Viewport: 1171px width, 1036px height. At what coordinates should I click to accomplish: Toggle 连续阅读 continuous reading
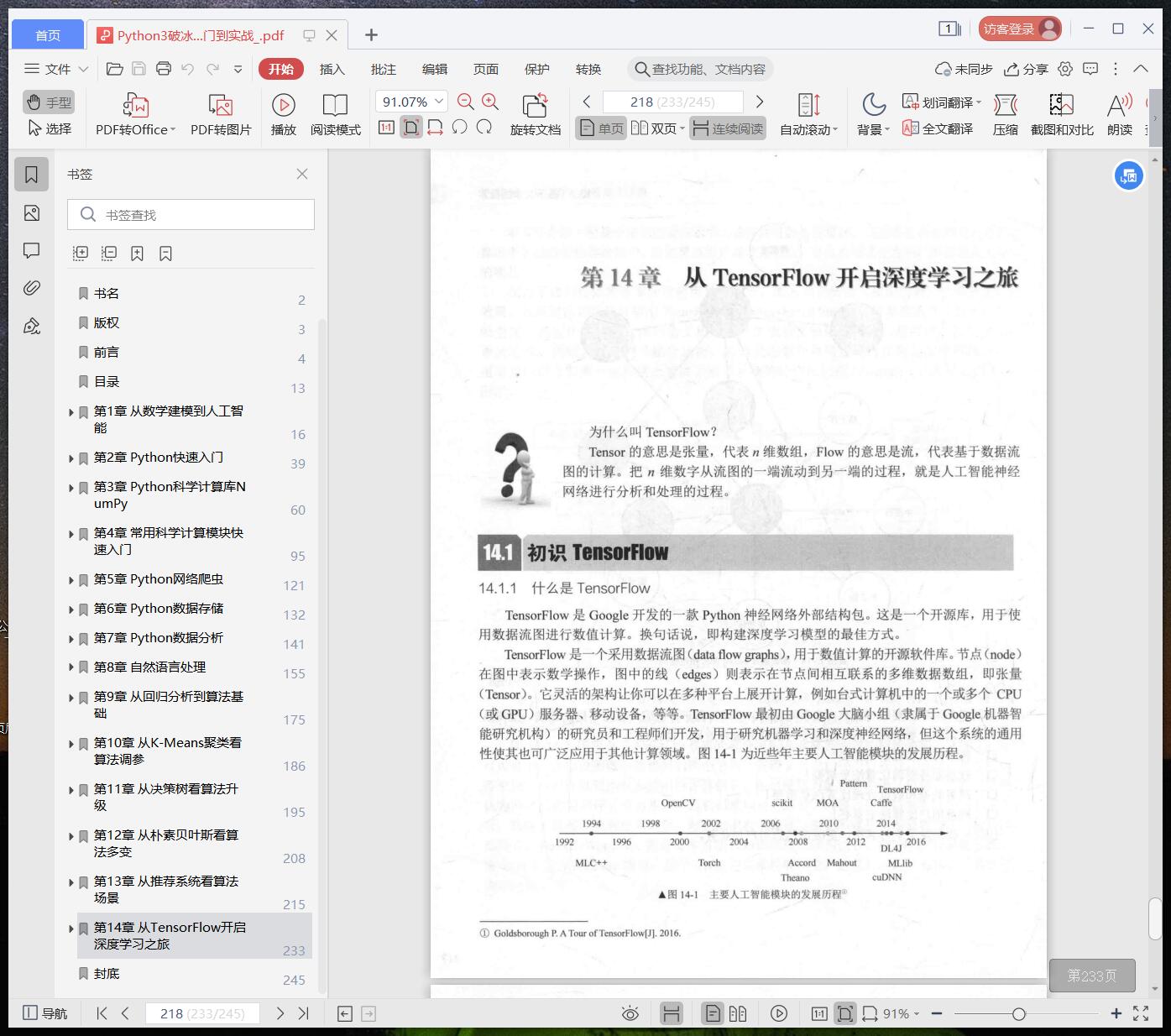pyautogui.click(x=728, y=128)
